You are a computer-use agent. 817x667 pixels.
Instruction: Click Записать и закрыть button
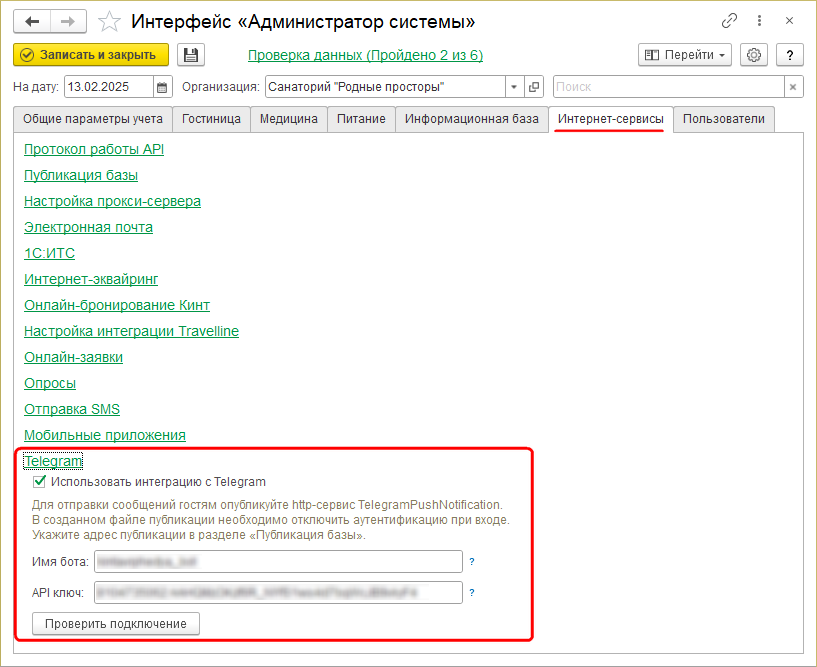point(91,55)
